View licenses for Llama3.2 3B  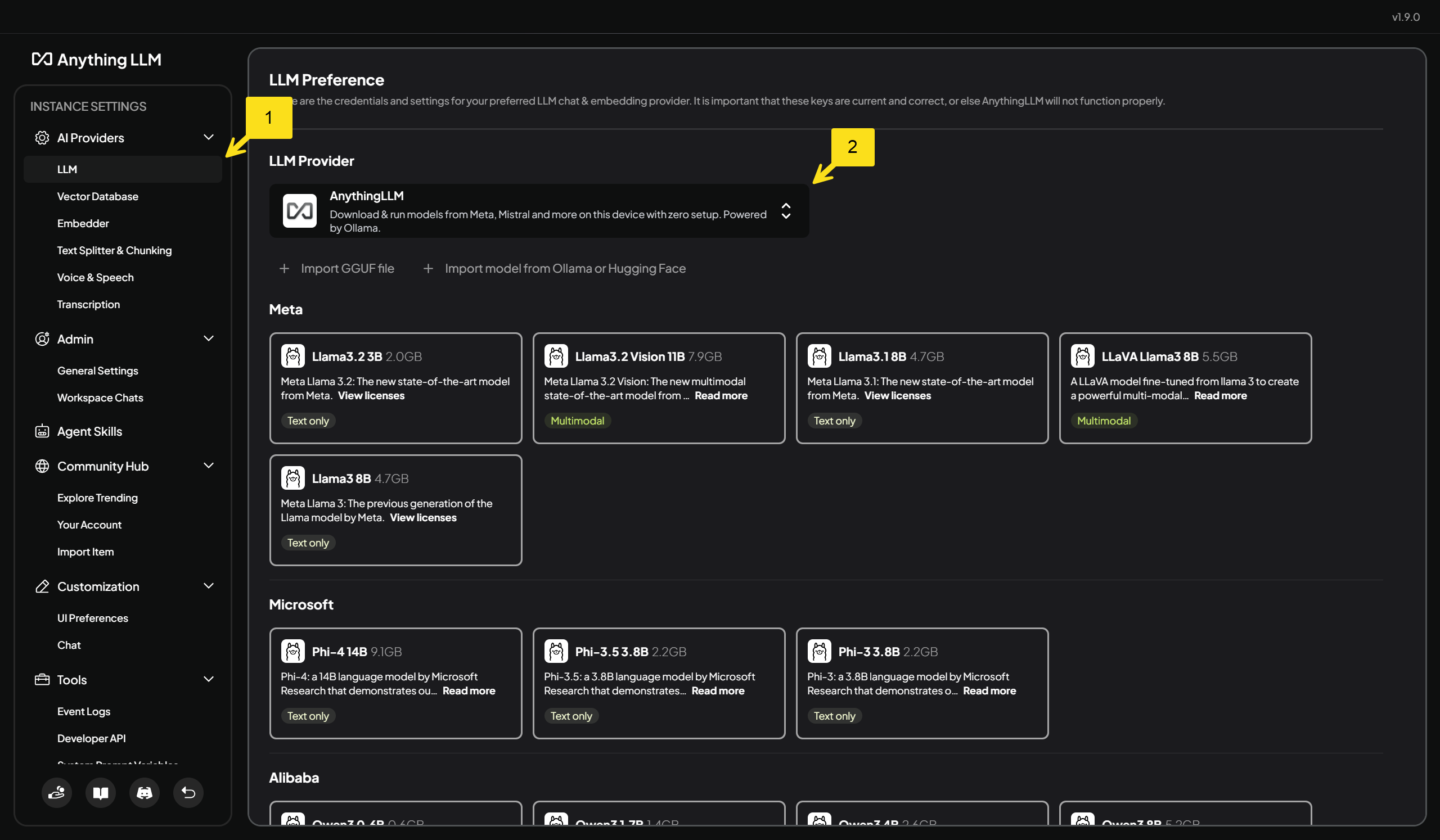pos(371,396)
